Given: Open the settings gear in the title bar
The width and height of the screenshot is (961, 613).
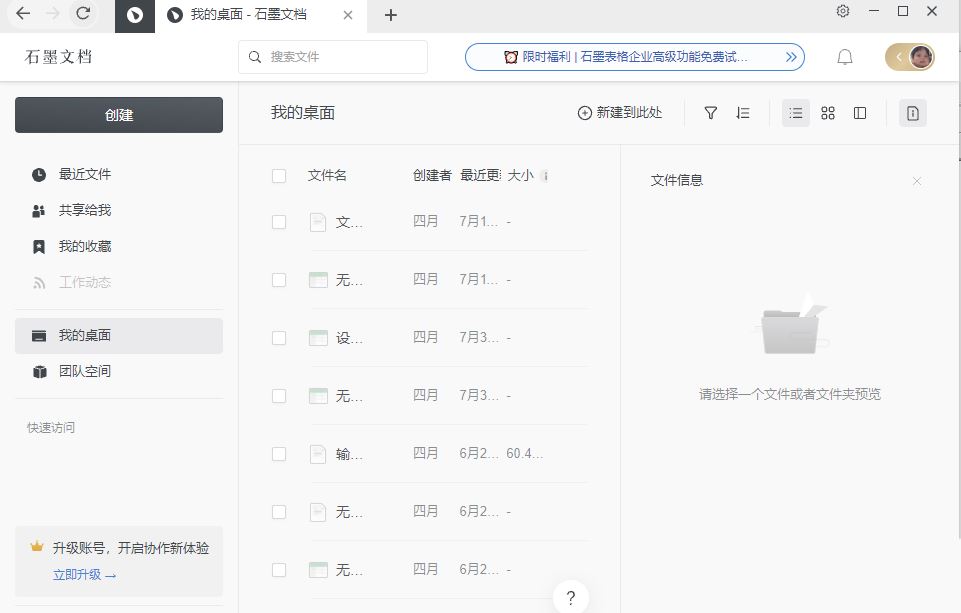Looking at the screenshot, I should [x=843, y=11].
